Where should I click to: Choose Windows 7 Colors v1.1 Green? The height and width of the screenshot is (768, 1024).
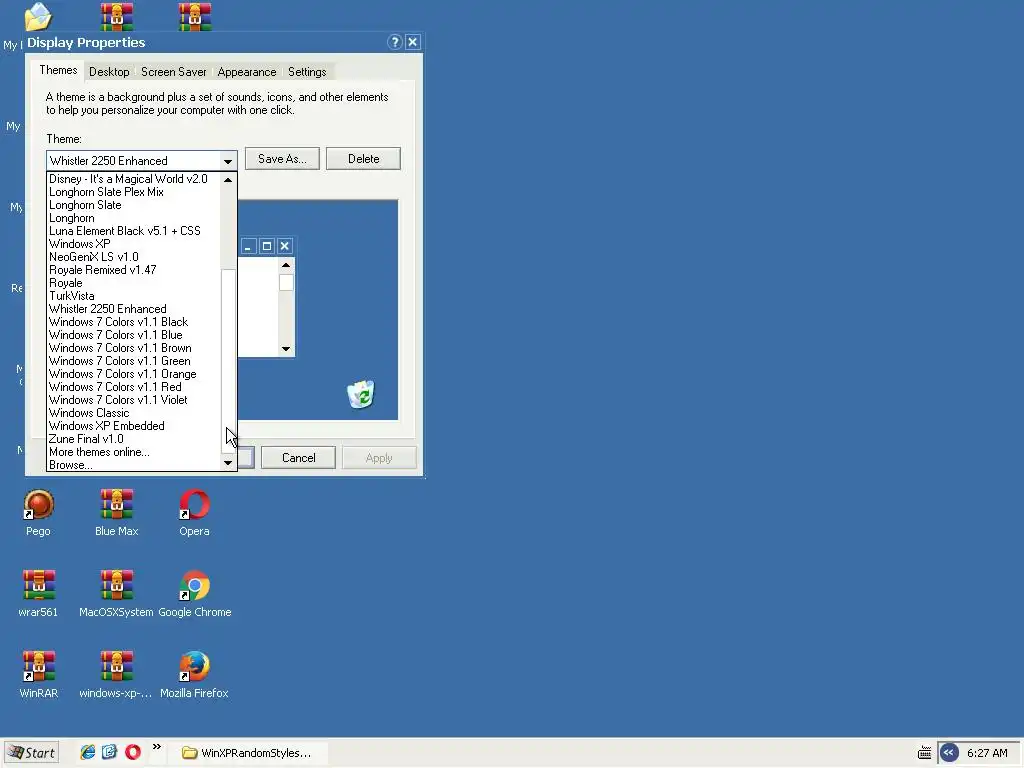coord(134,361)
